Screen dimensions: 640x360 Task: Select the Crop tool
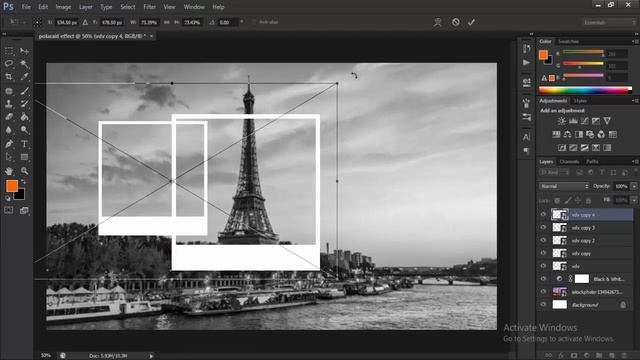(9, 77)
